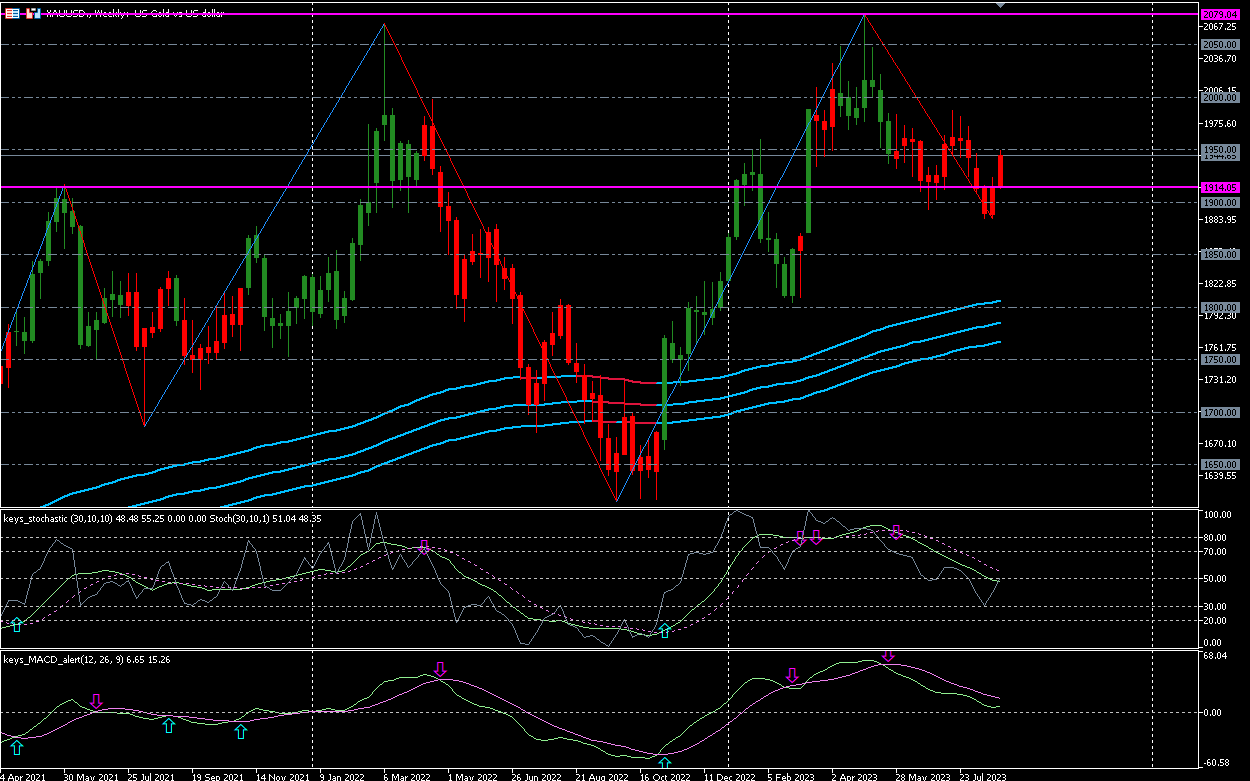Click the magenta 1914.05 price label
The width and height of the screenshot is (1250, 781).
coord(1220,187)
